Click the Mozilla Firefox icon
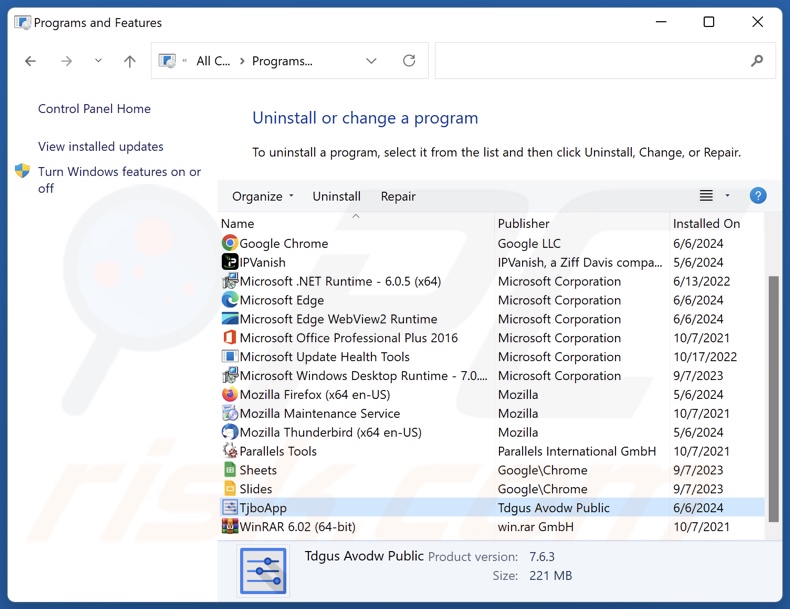This screenshot has width=790, height=609. click(x=230, y=395)
